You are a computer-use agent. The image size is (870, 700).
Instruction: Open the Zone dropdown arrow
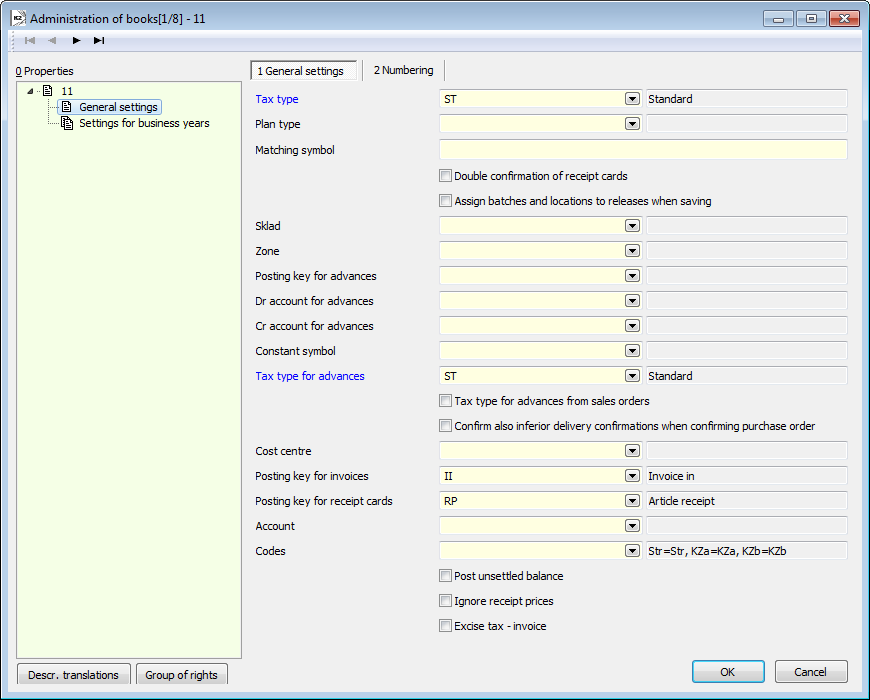(632, 251)
